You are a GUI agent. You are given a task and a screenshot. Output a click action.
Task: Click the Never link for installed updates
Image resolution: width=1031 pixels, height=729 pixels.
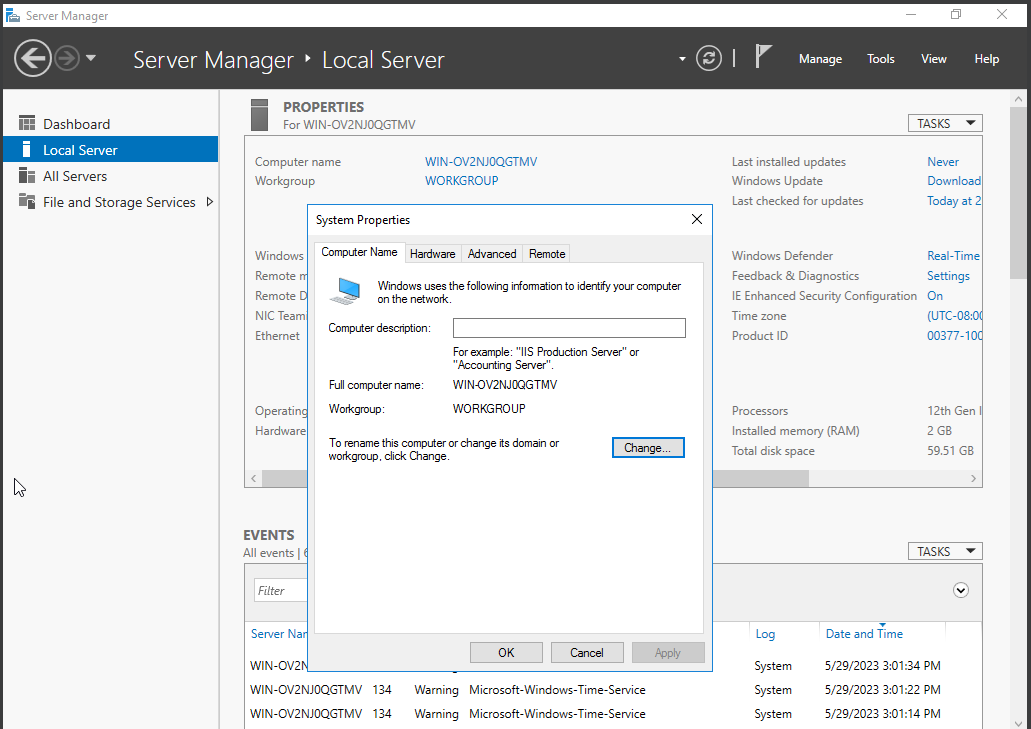943,162
